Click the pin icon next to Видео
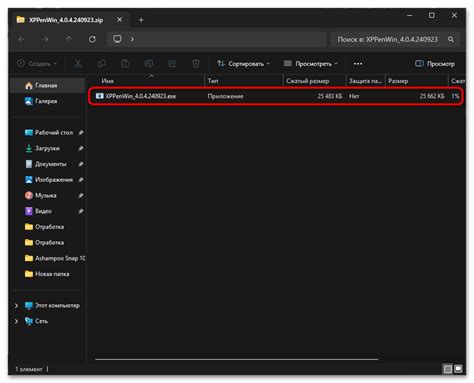This screenshot has height=383, width=474. [81, 211]
